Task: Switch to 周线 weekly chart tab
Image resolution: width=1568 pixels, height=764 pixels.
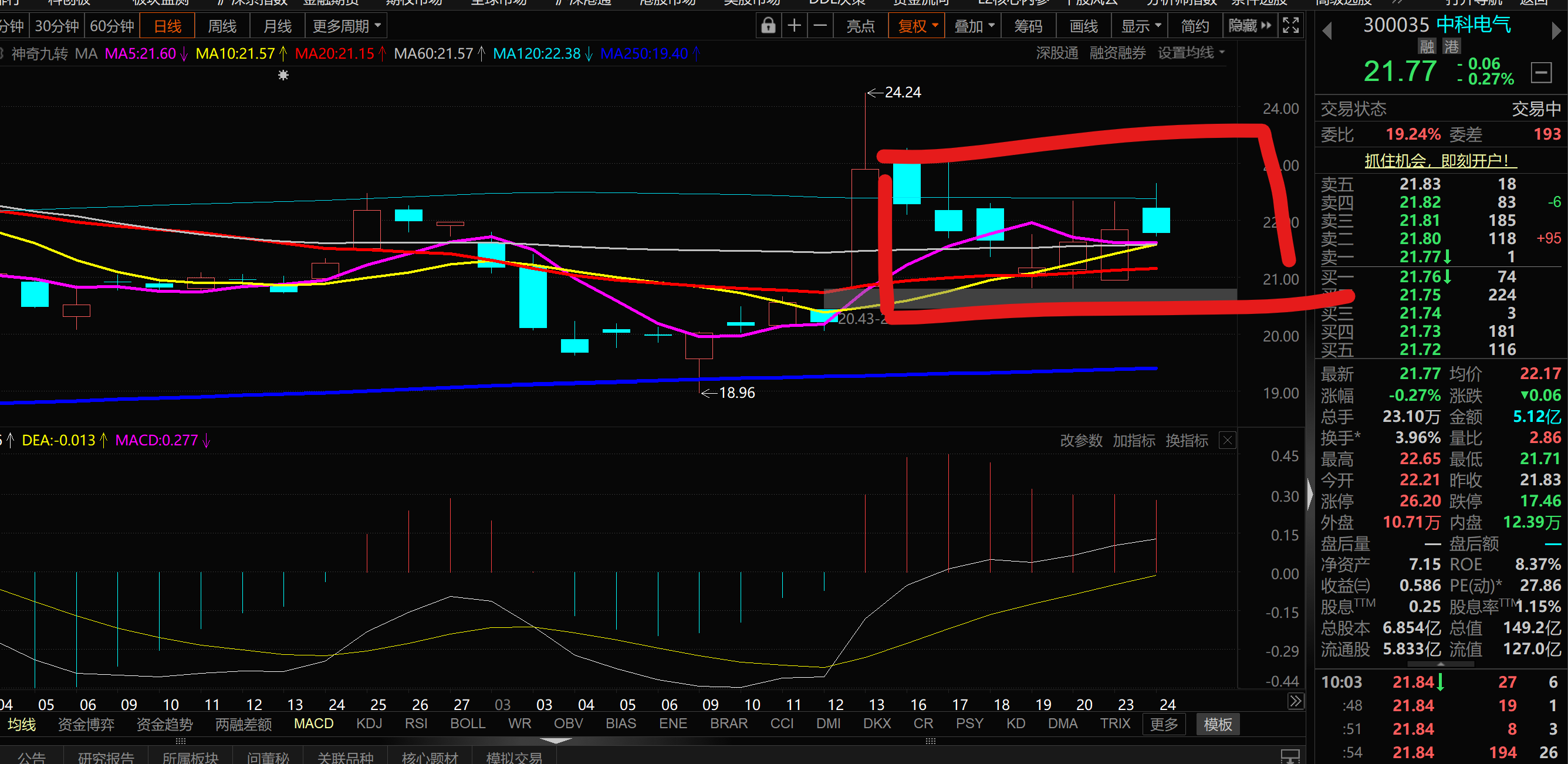Action: point(222,26)
